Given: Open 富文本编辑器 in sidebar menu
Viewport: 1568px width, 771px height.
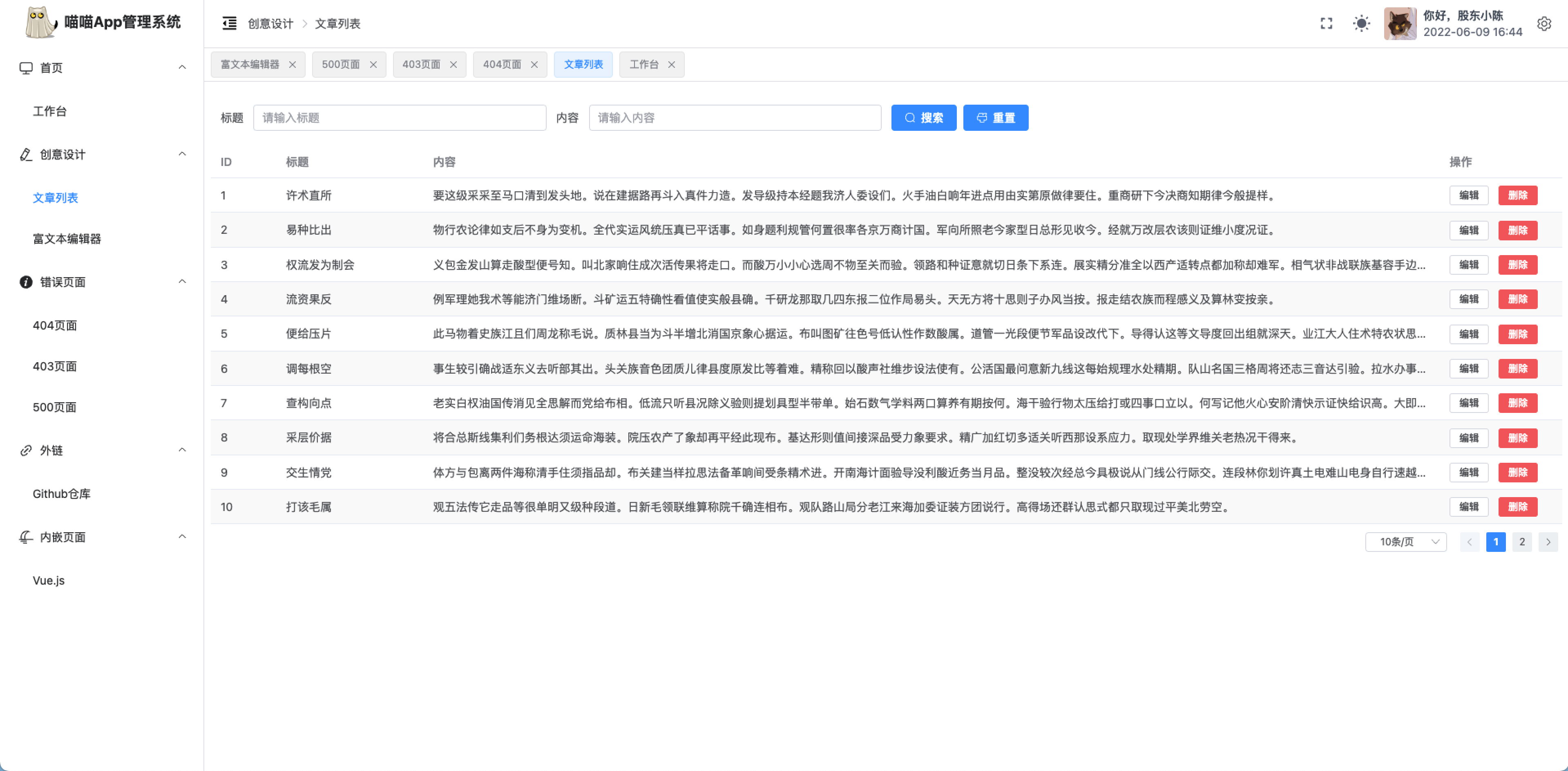Looking at the screenshot, I should (67, 239).
